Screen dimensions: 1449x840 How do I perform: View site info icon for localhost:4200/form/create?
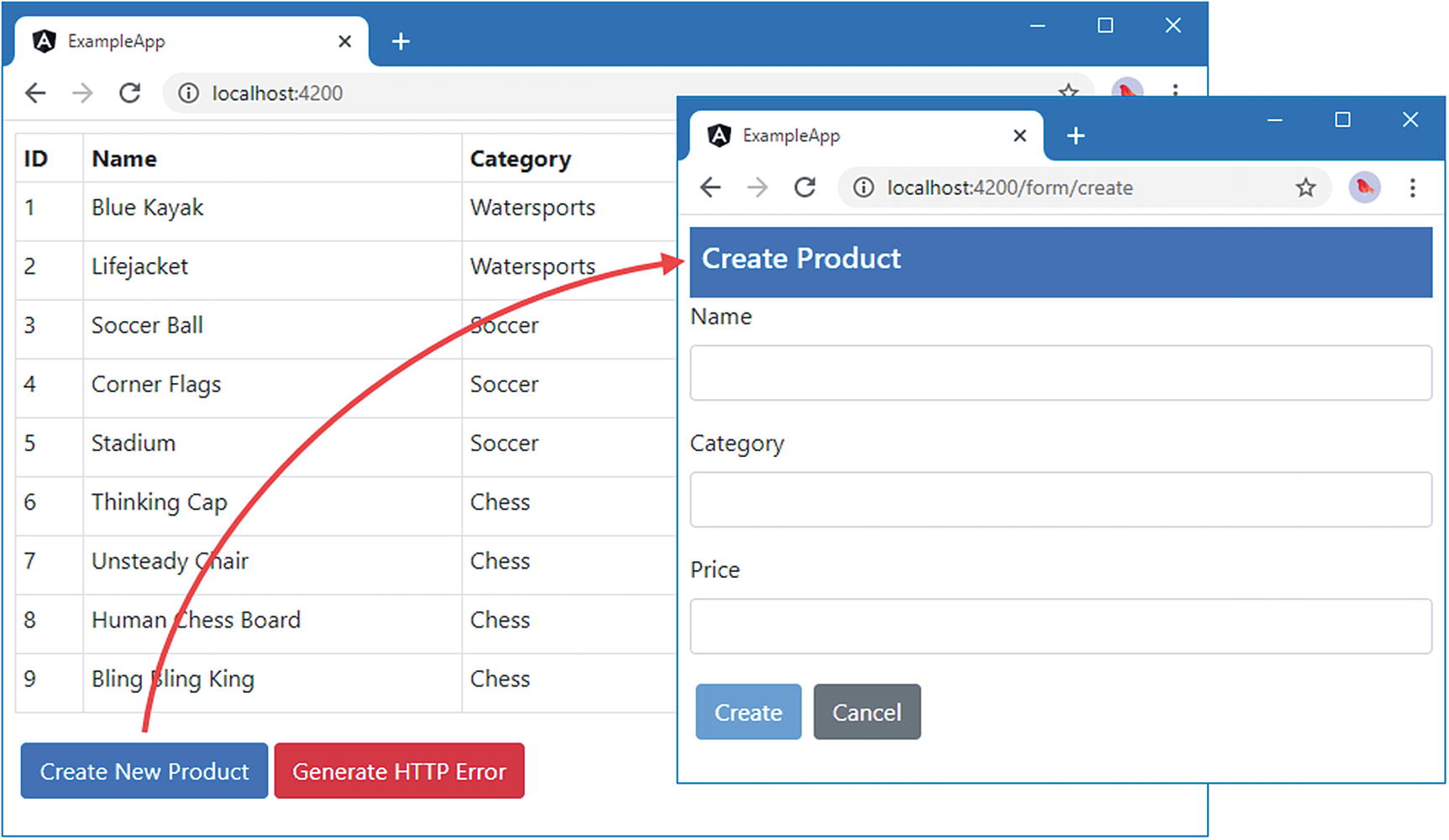(864, 187)
